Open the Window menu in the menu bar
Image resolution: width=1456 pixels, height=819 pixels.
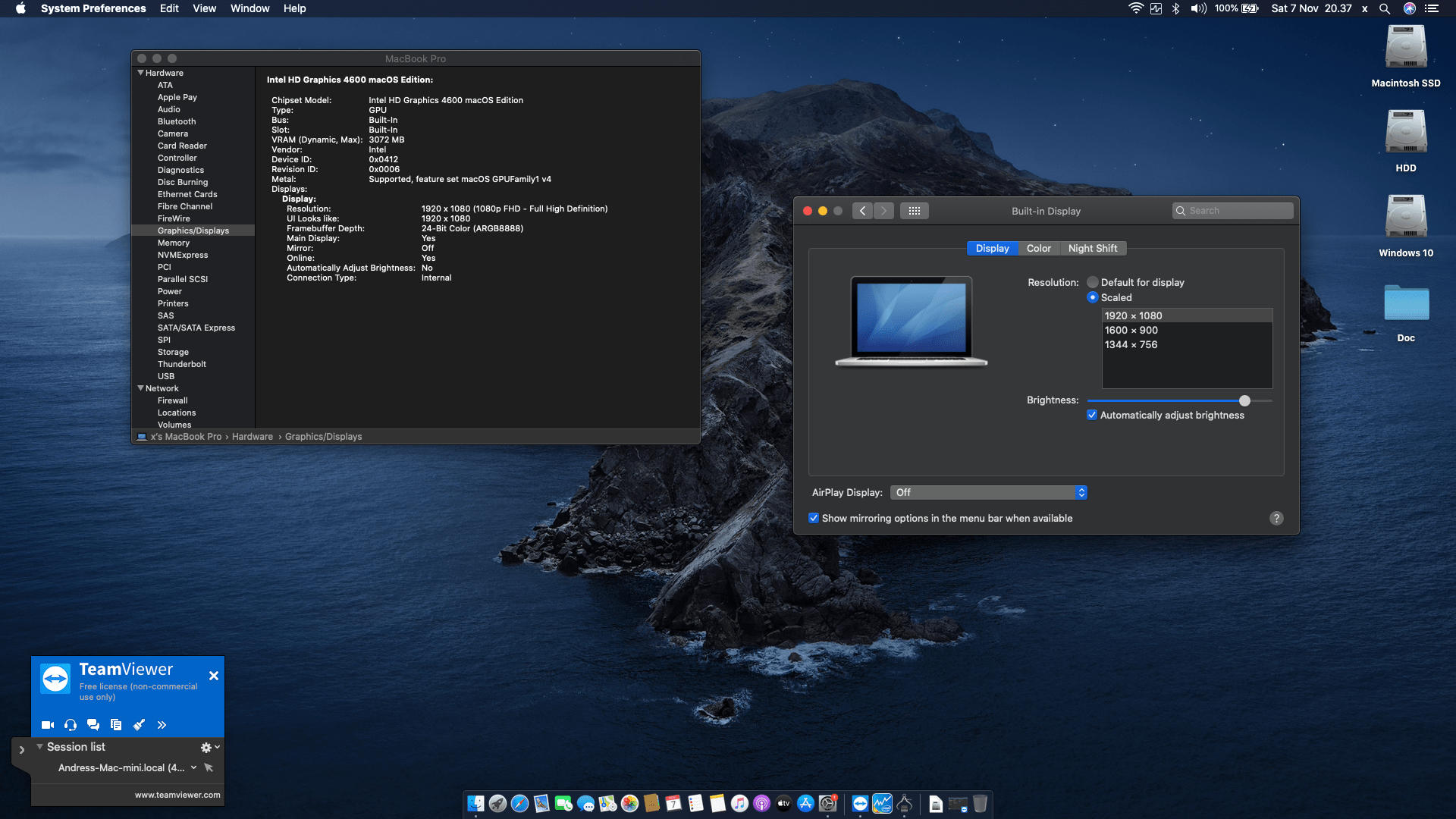coord(249,8)
